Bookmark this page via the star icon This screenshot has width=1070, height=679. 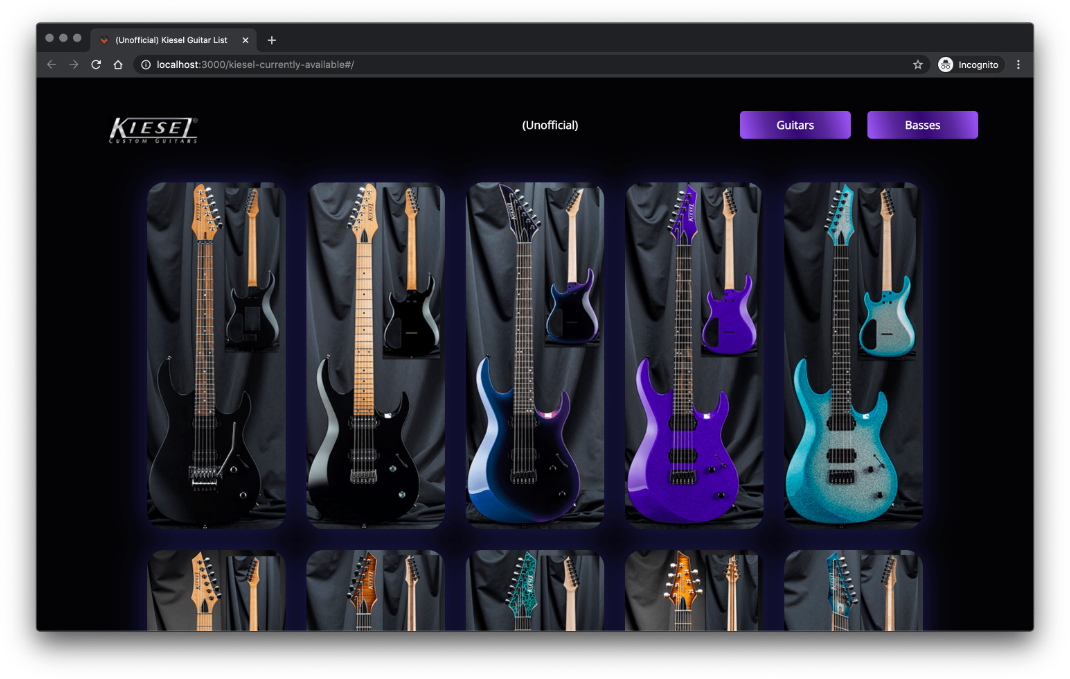pyautogui.click(x=917, y=64)
